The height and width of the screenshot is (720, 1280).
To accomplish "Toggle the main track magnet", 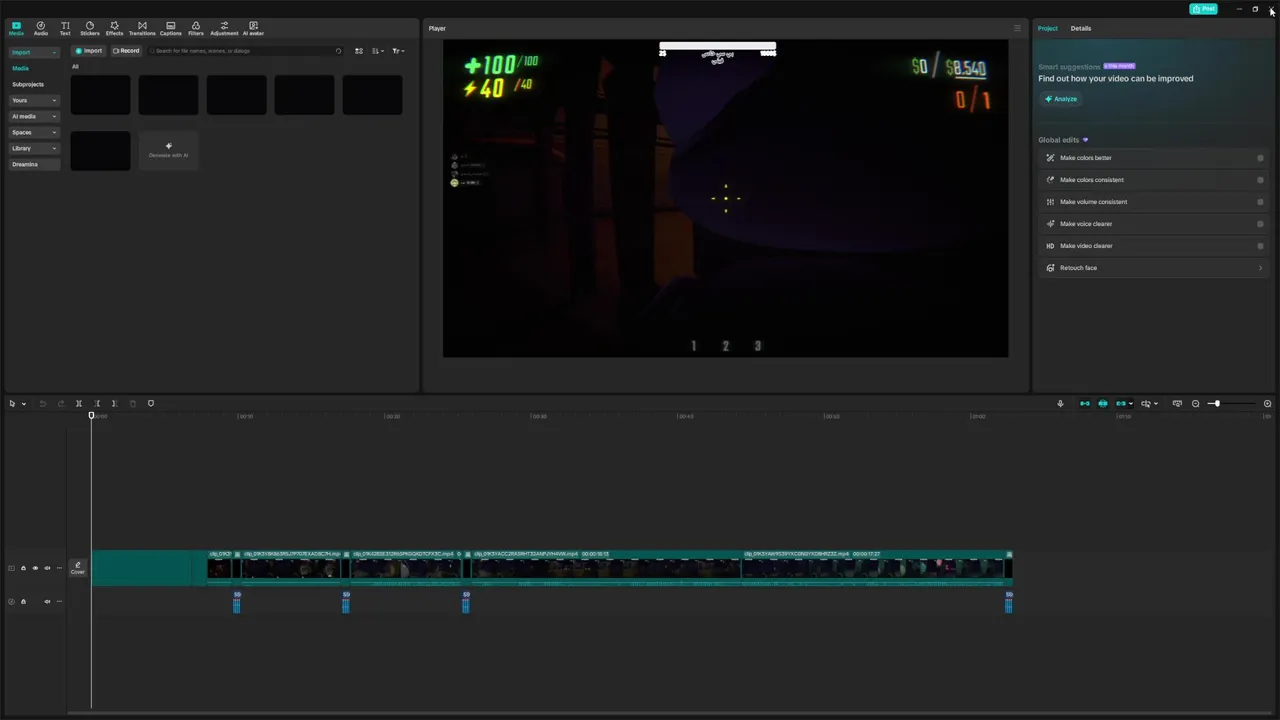I will [x=1085, y=403].
